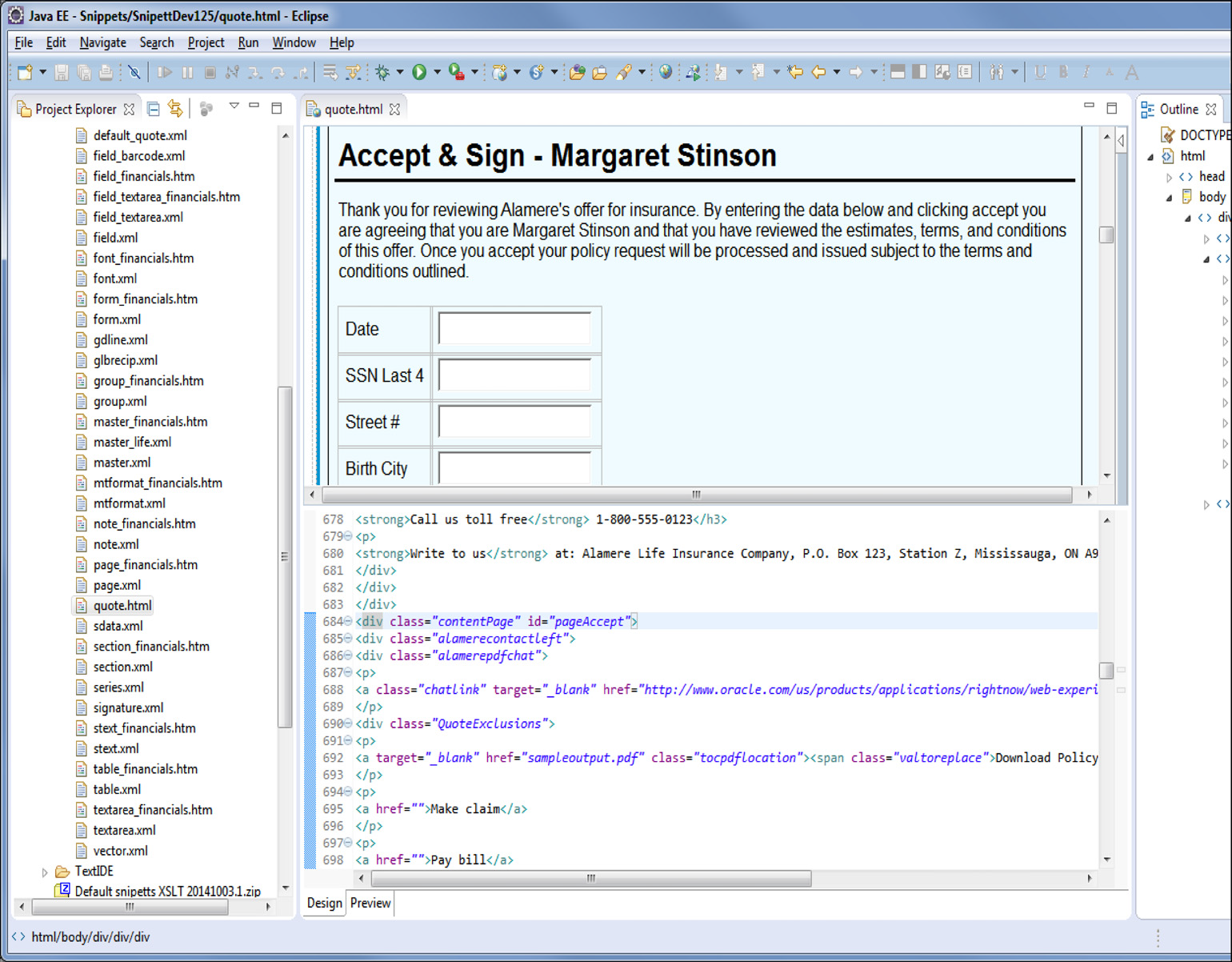Click Link with Editor in Project Explorer
1232x962 pixels.
(175, 108)
